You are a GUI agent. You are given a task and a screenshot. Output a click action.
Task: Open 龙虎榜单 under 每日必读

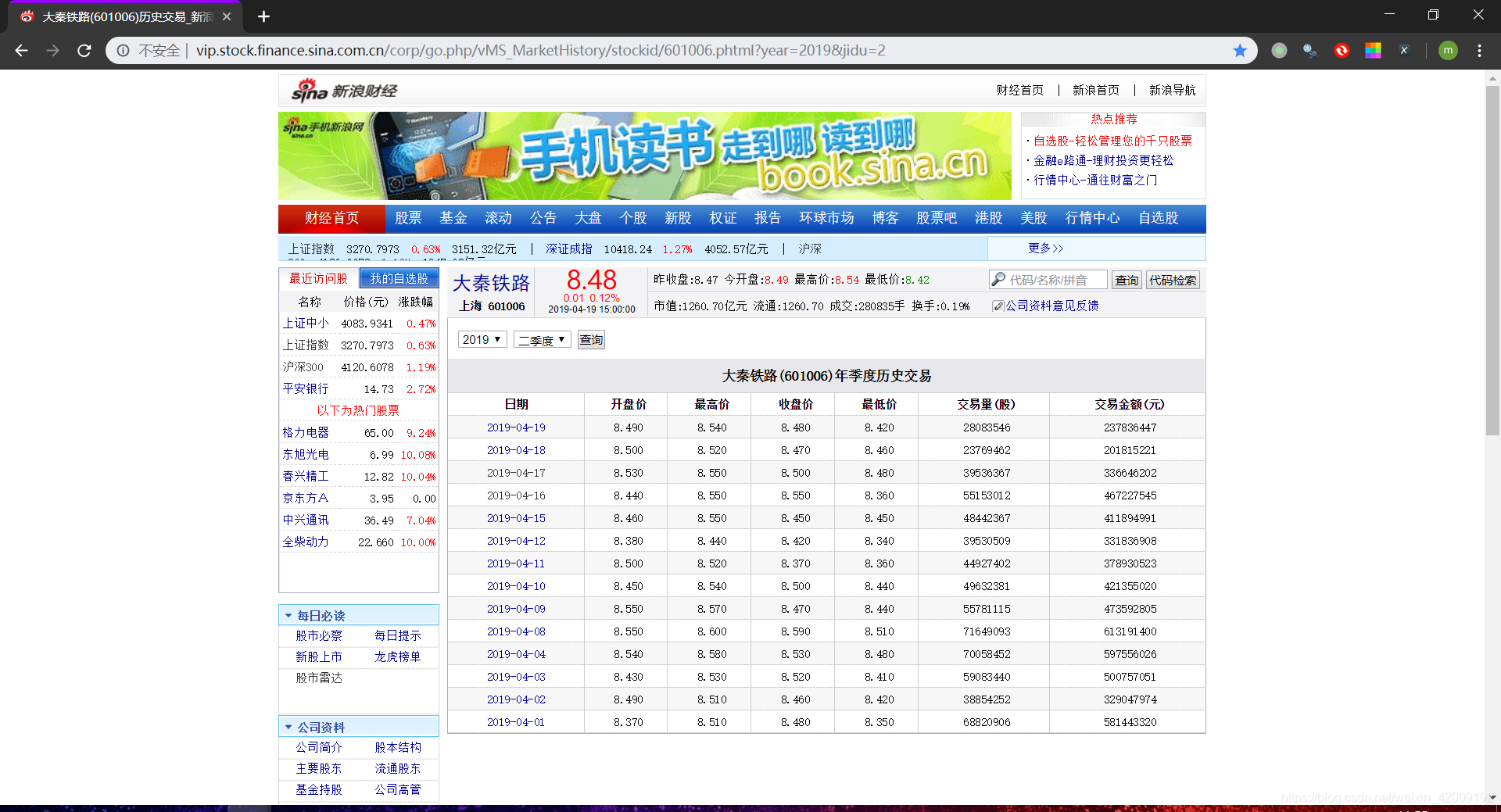397,657
